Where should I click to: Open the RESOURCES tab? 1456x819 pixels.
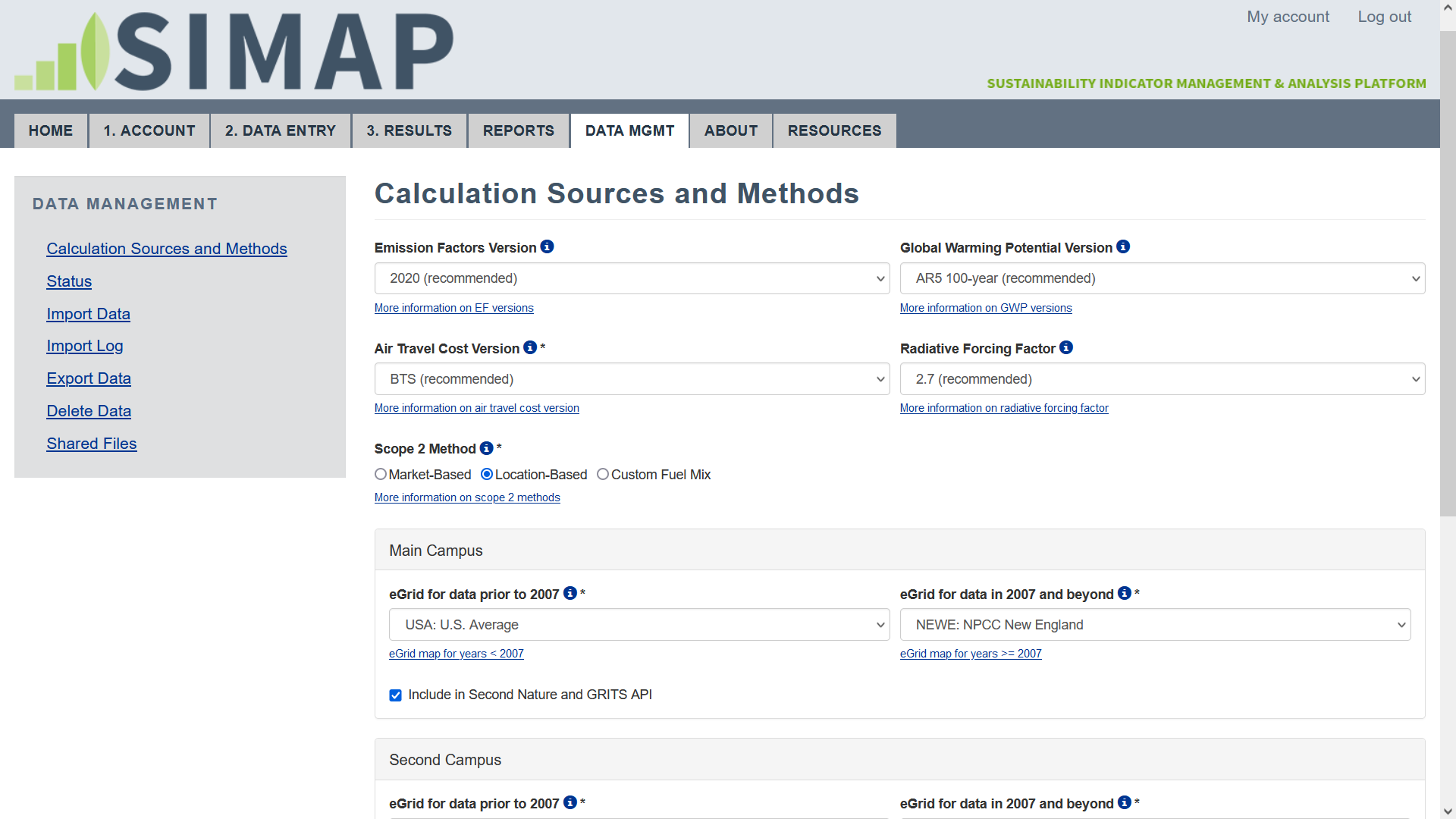[x=835, y=130]
